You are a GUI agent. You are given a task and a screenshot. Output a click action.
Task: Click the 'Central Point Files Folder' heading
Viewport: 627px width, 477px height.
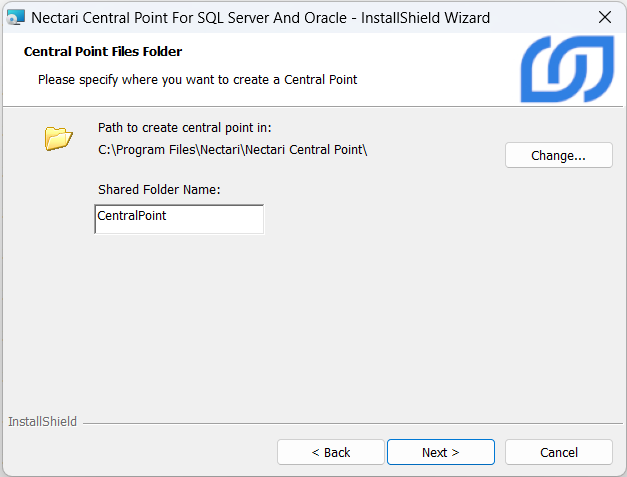(102, 51)
